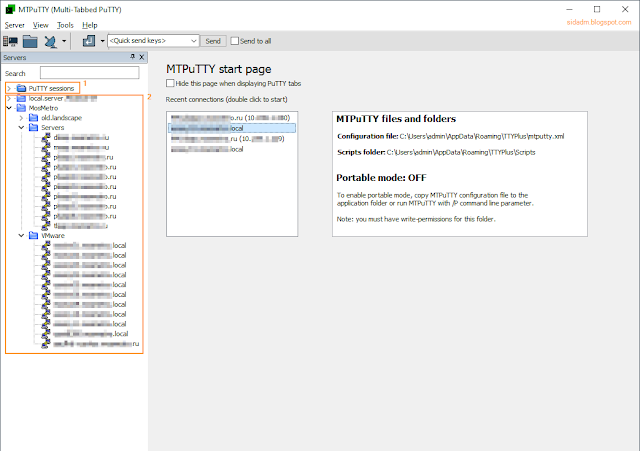Screen dimensions: 640x451
Task: Click the satellite dish connect icon
Action: 51,41
